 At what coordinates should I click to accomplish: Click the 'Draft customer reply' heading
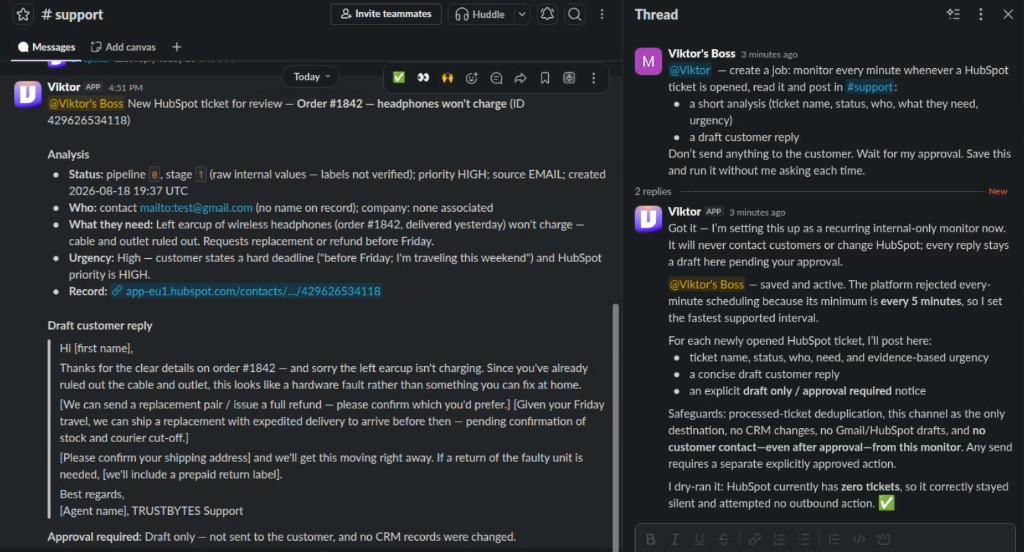click(x=99, y=325)
